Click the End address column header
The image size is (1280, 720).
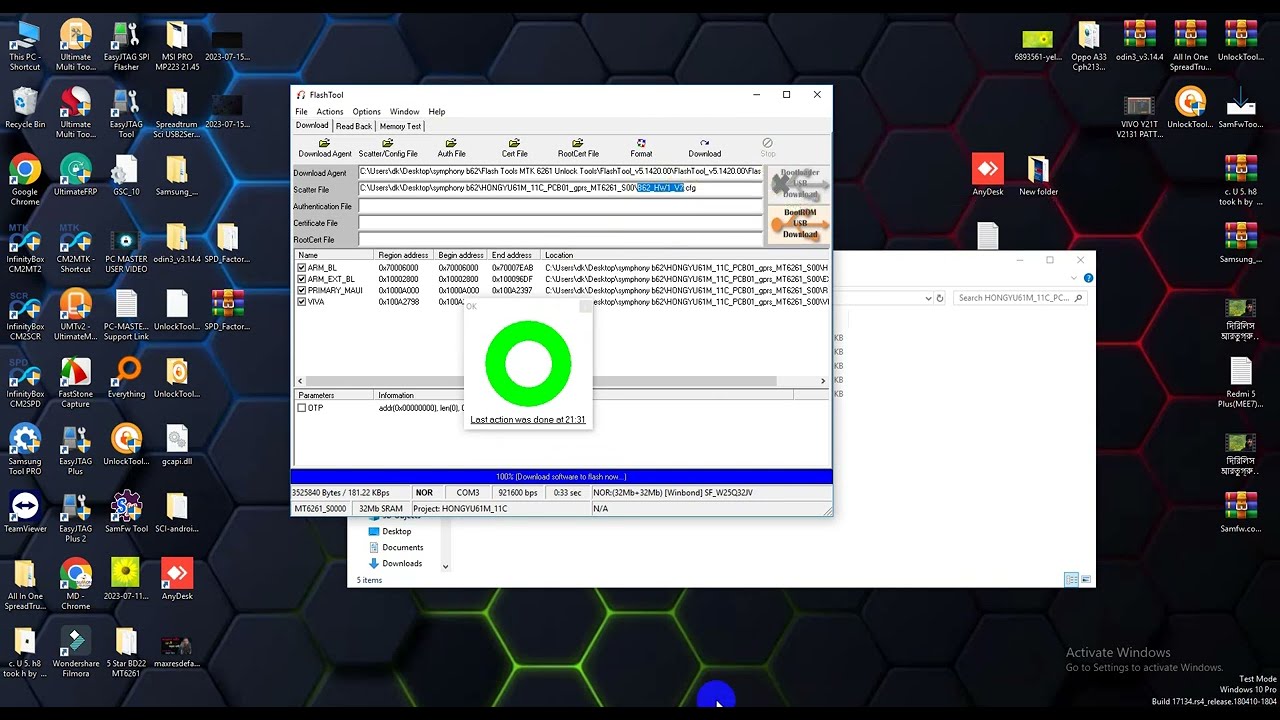click(x=514, y=255)
